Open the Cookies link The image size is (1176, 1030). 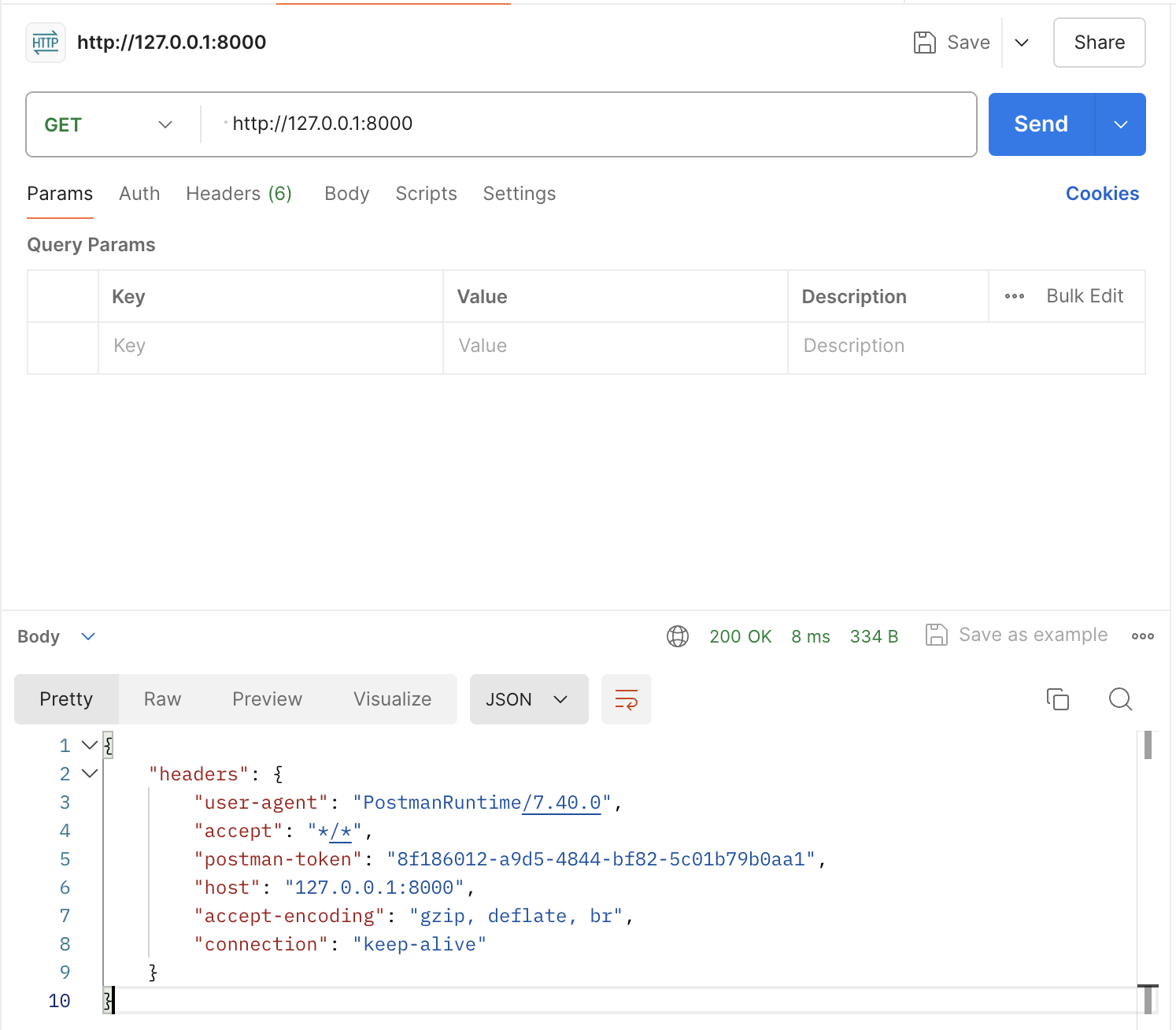1102,194
